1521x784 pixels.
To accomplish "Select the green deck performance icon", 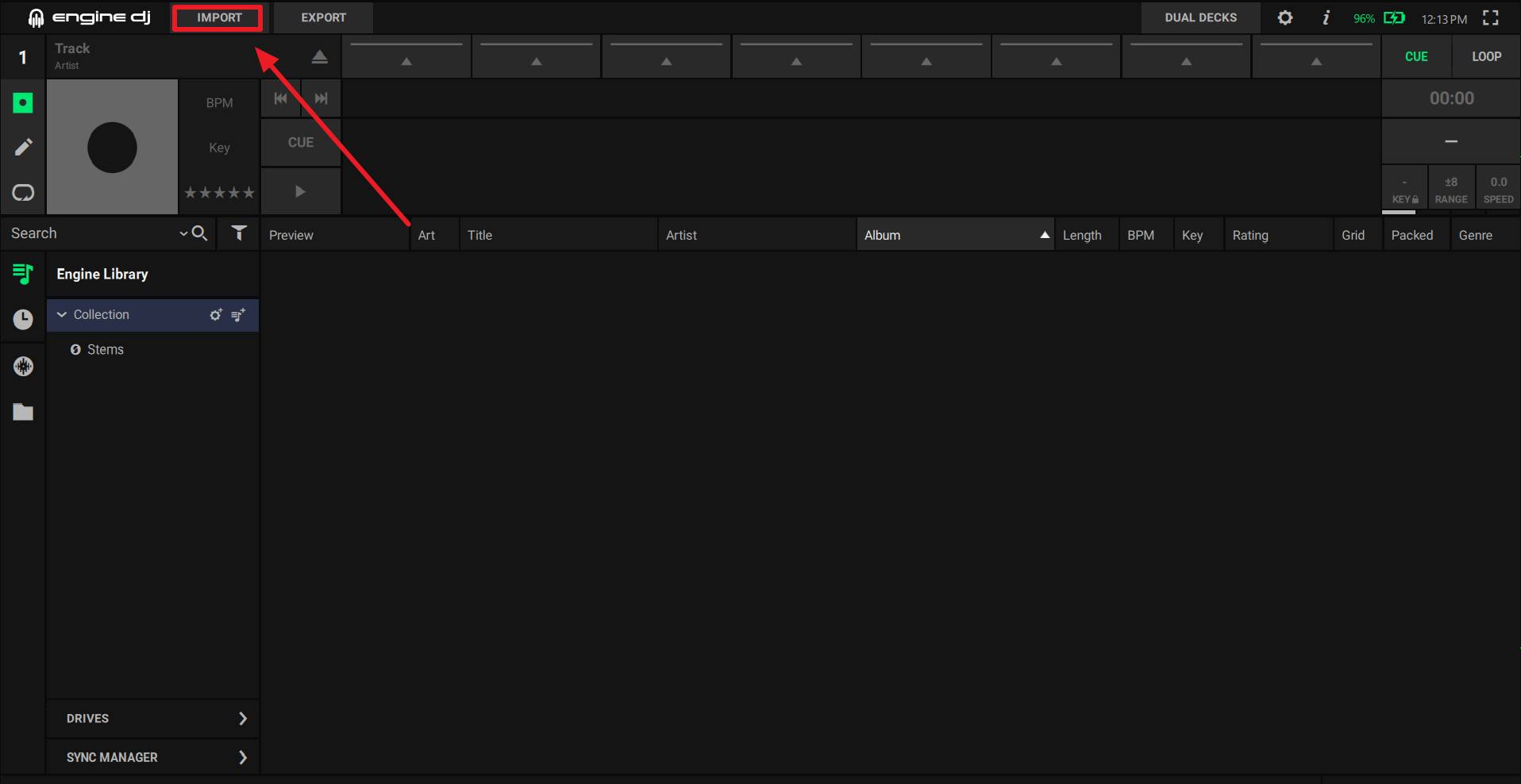I will pyautogui.click(x=23, y=102).
